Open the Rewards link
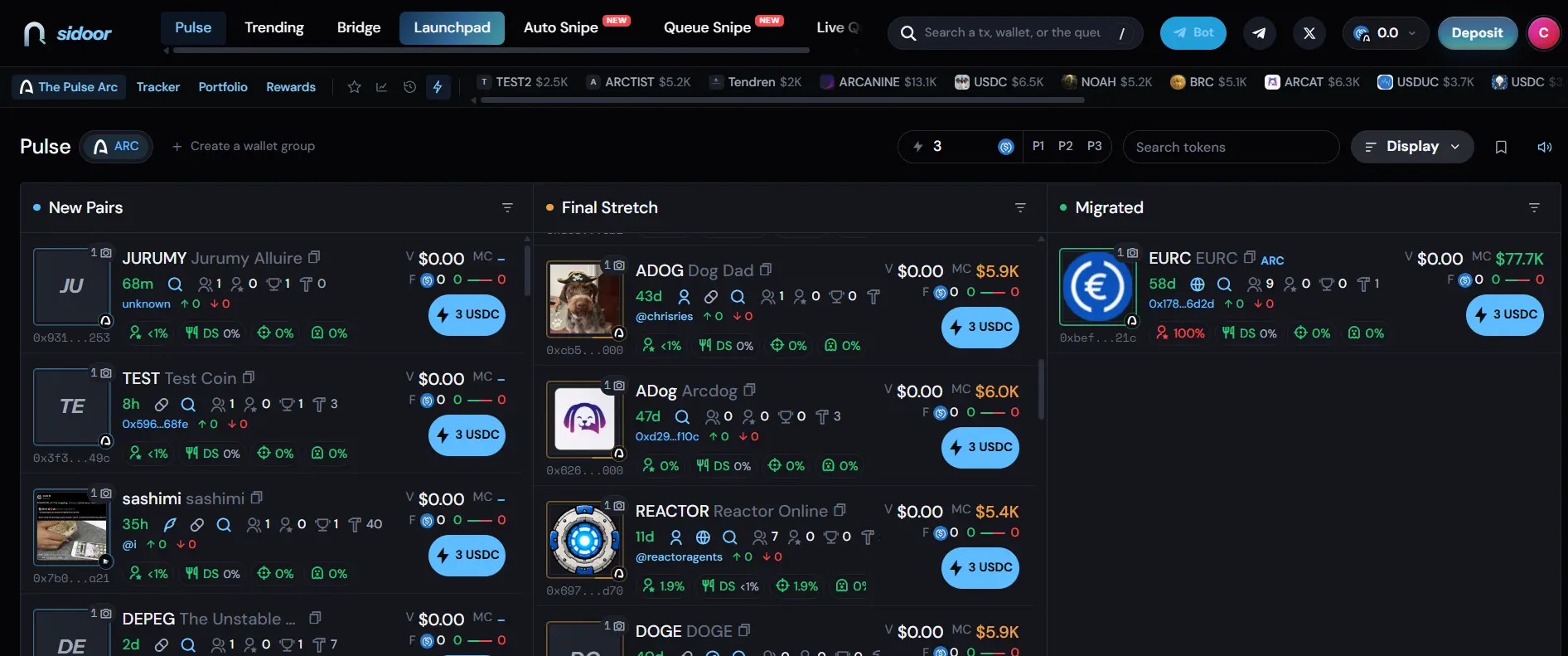Screen dimensions: 1568x656 coord(291,87)
